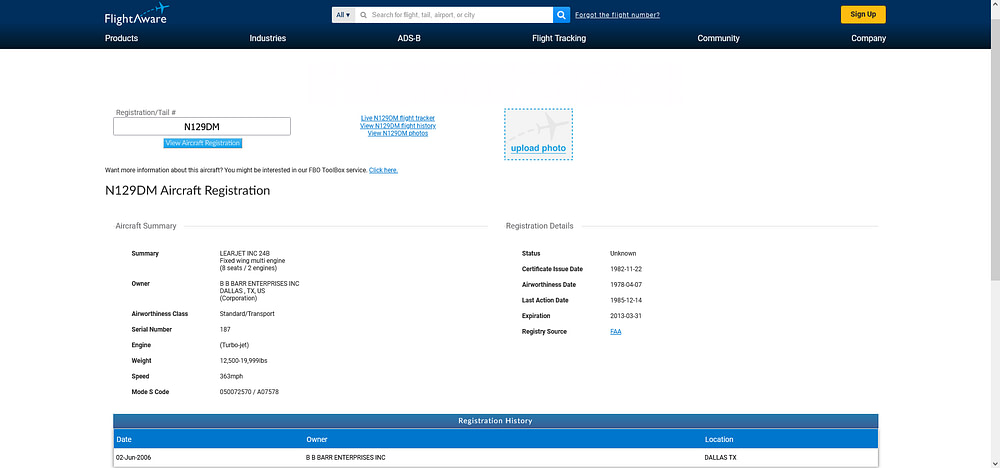The height and width of the screenshot is (468, 1000).
Task: Select expiration date '2013-03-31'
Action: [x=626, y=316]
